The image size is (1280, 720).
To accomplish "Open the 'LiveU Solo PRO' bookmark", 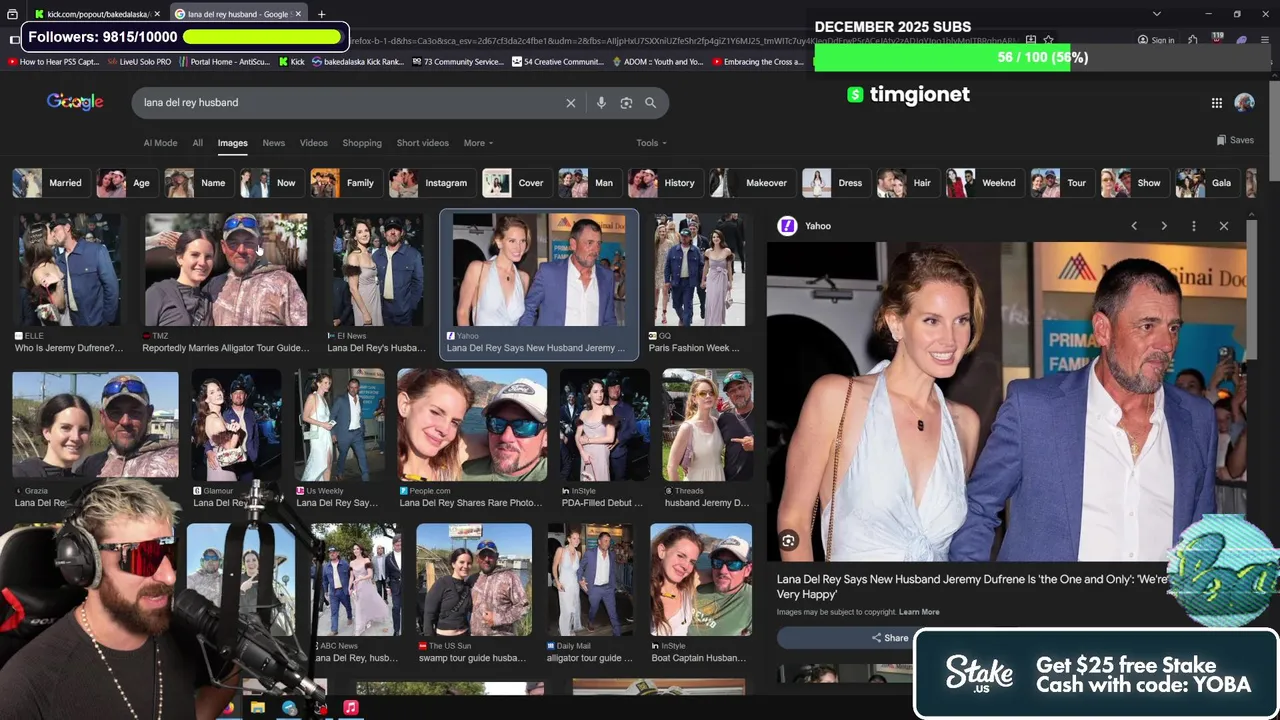I will (139, 62).
